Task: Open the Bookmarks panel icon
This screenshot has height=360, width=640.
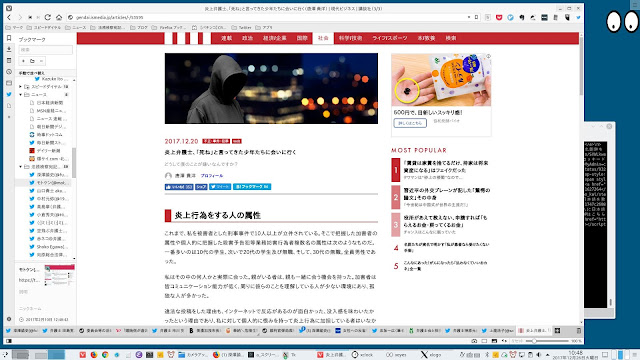Action: point(9,38)
